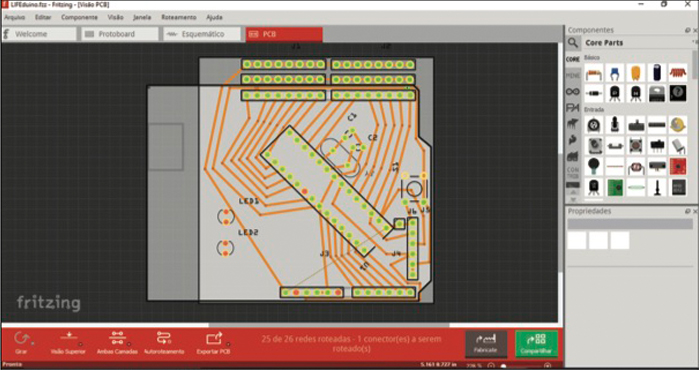Viewport: 699px width, 370px height.
Task: Expand the Exportar PCB options arrow
Action: [228, 344]
